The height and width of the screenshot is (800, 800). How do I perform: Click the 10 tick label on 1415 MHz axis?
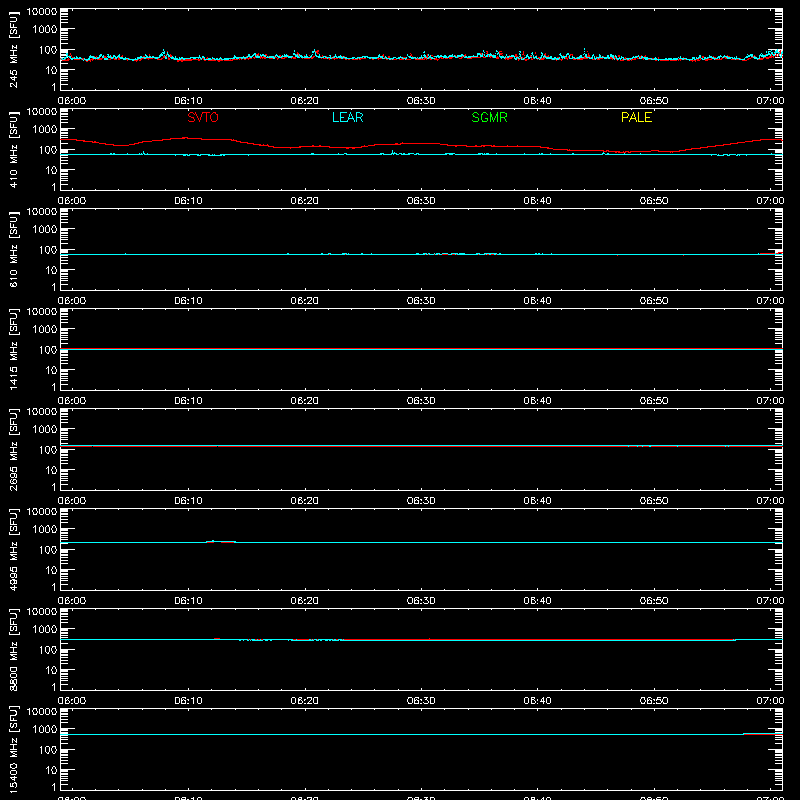[51, 370]
